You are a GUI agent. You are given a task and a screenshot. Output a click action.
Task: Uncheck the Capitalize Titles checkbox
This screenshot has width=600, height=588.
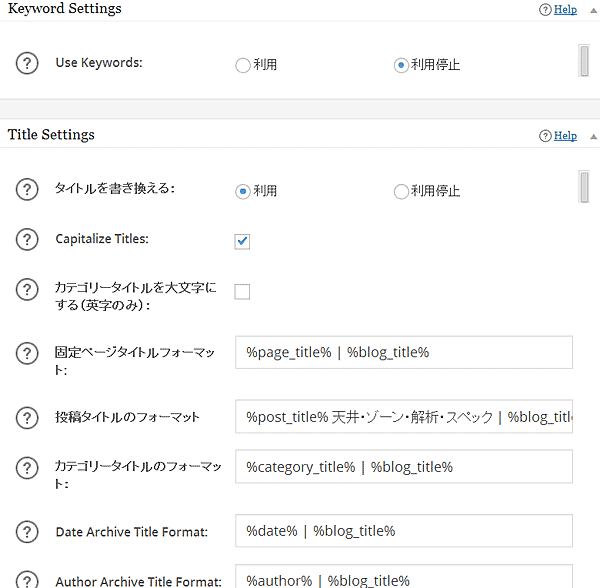(x=242, y=241)
